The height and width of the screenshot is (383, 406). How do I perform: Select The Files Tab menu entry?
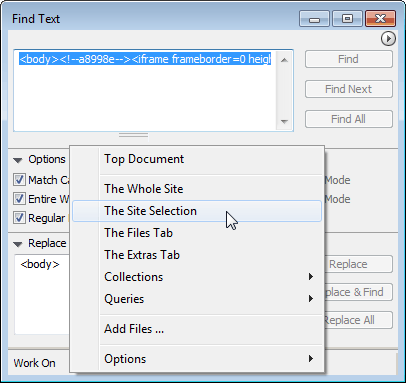tap(197, 233)
